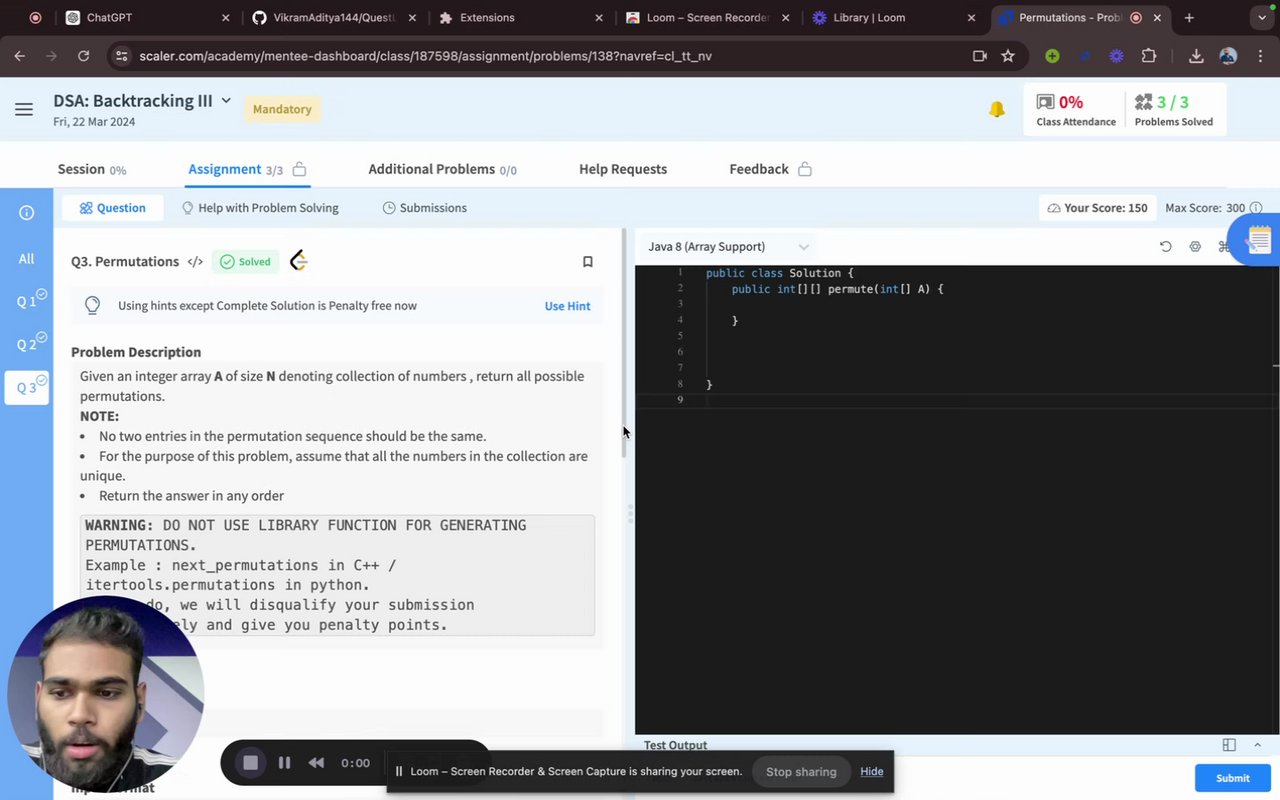Click the hamburger menu icon
Screen dimensions: 1280x800
[x=24, y=109]
